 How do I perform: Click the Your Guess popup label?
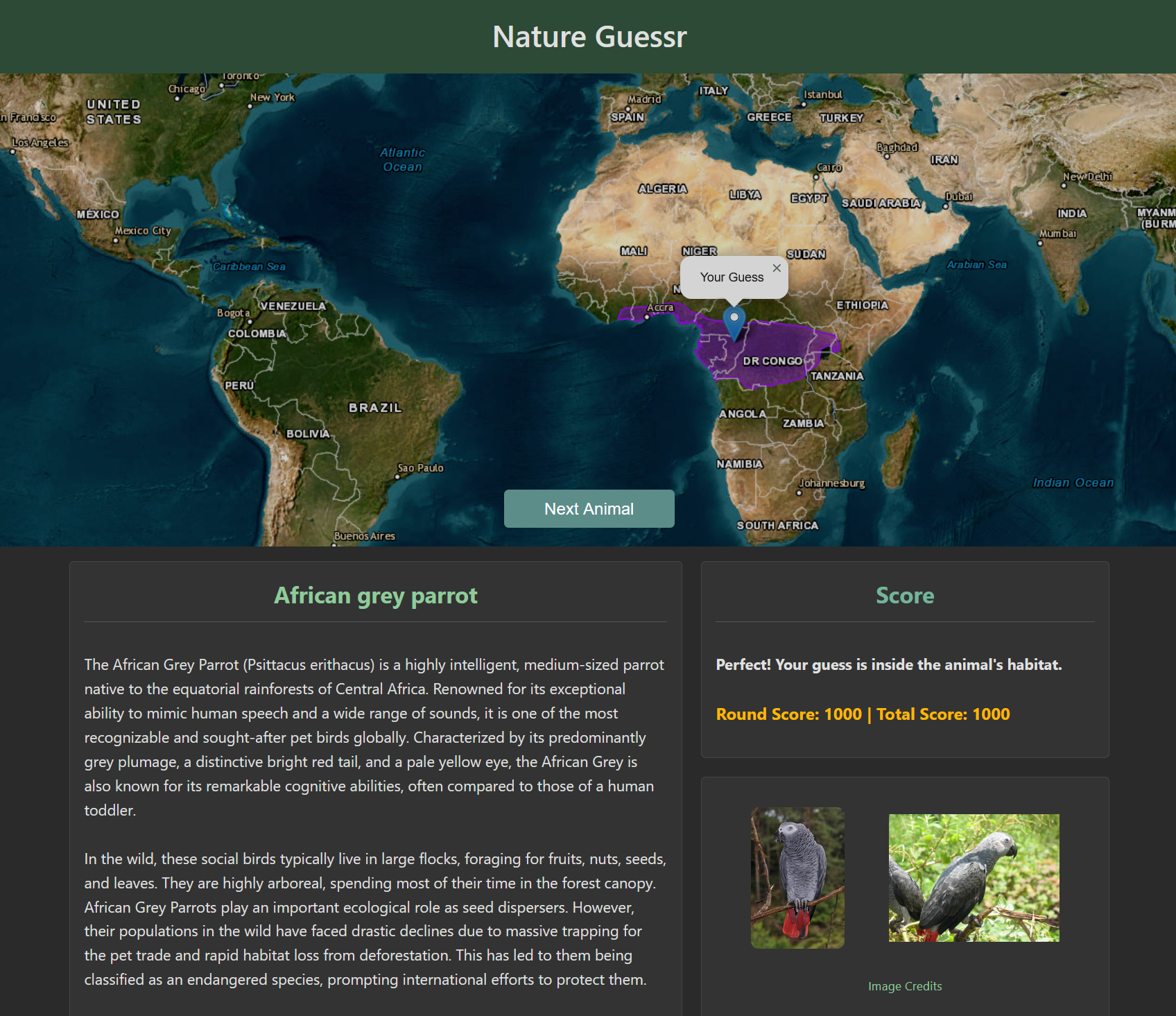pos(732,277)
